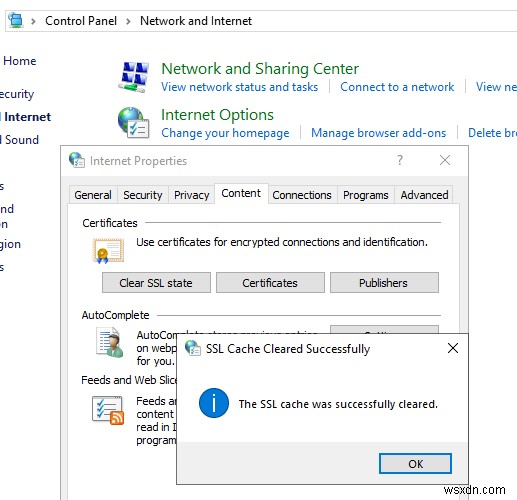Expand the chevron before Network and Internet
The height and width of the screenshot is (500, 517).
coord(128,21)
